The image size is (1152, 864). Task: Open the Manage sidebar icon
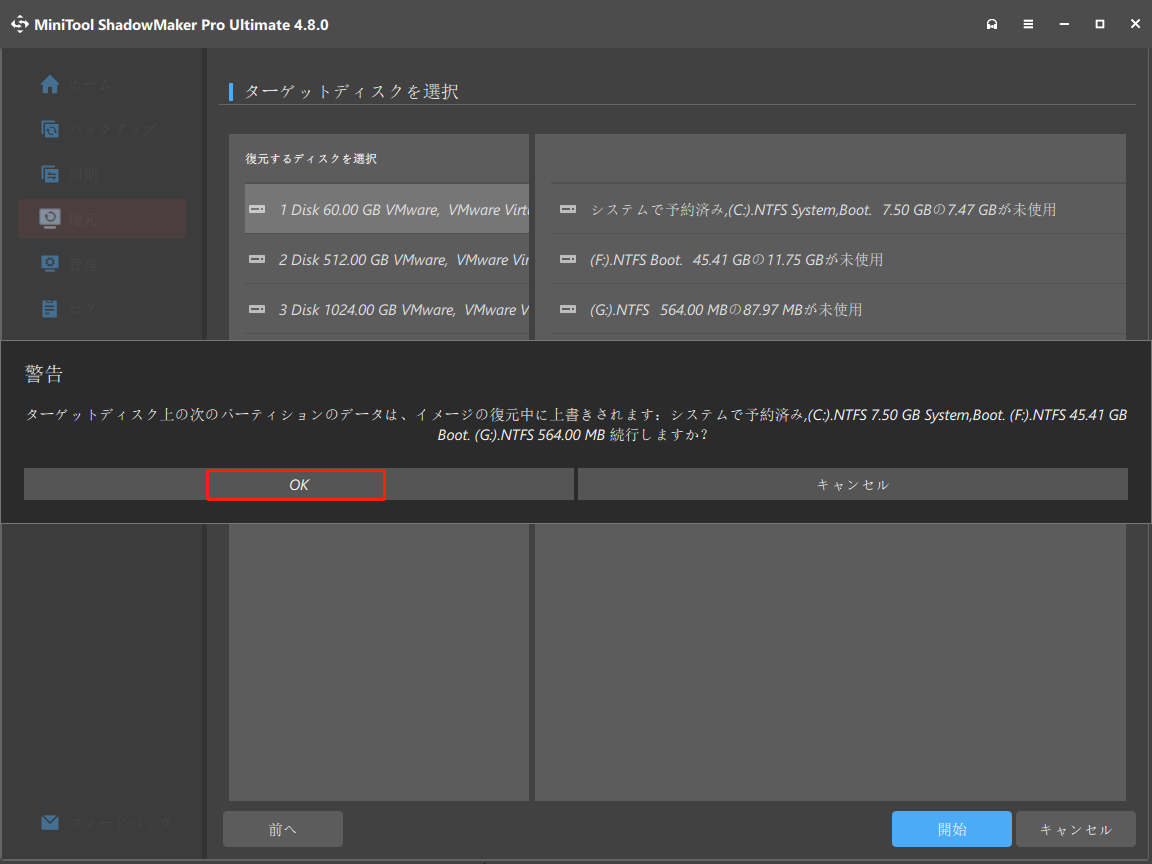coord(50,264)
